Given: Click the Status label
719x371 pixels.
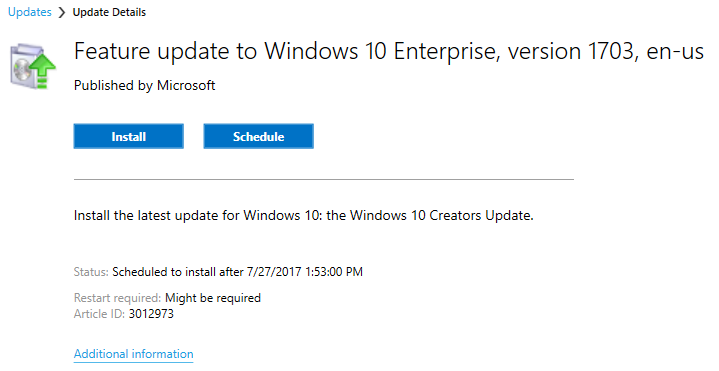Looking at the screenshot, I should pyautogui.click(x=91, y=272).
